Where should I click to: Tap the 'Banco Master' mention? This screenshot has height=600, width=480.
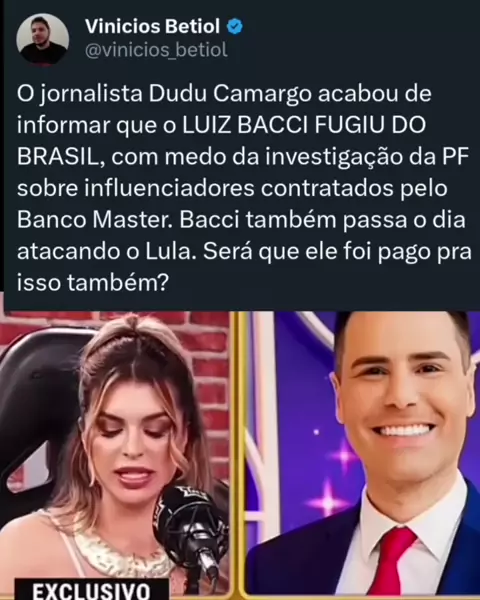(94, 220)
